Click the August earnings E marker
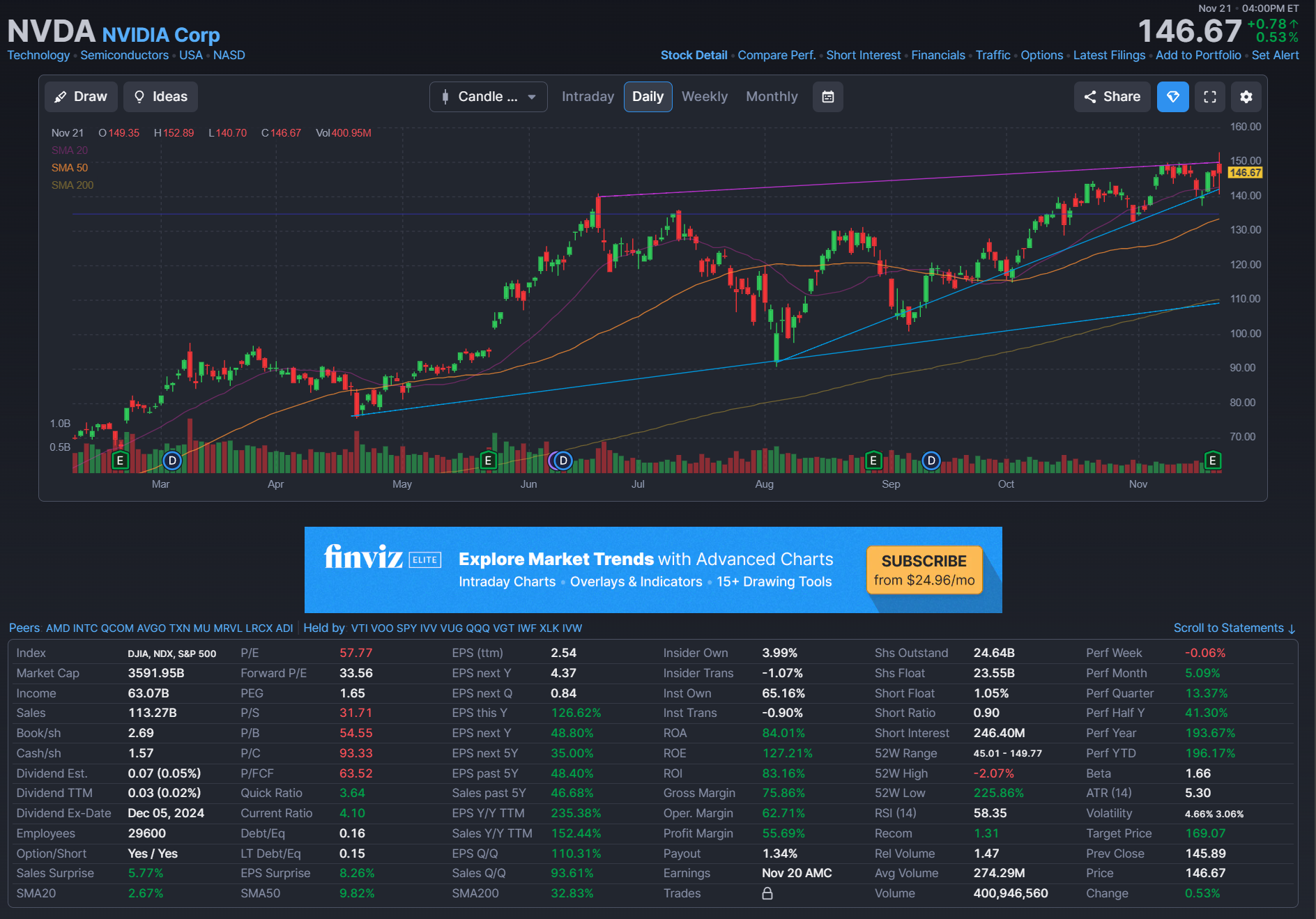 [873, 461]
